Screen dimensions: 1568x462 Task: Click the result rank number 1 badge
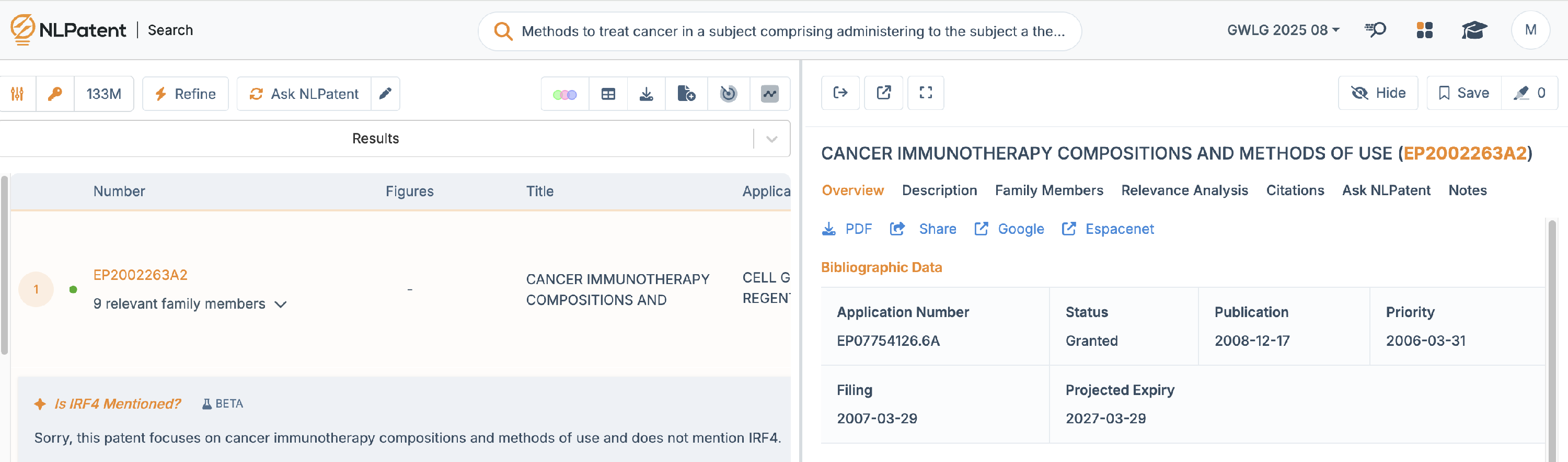(36, 289)
